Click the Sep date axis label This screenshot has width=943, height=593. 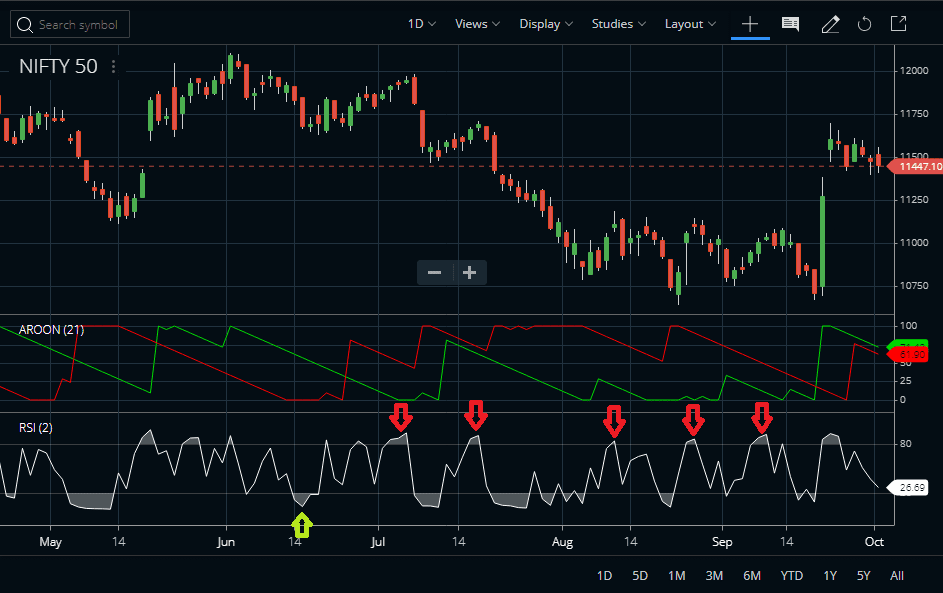(x=722, y=542)
